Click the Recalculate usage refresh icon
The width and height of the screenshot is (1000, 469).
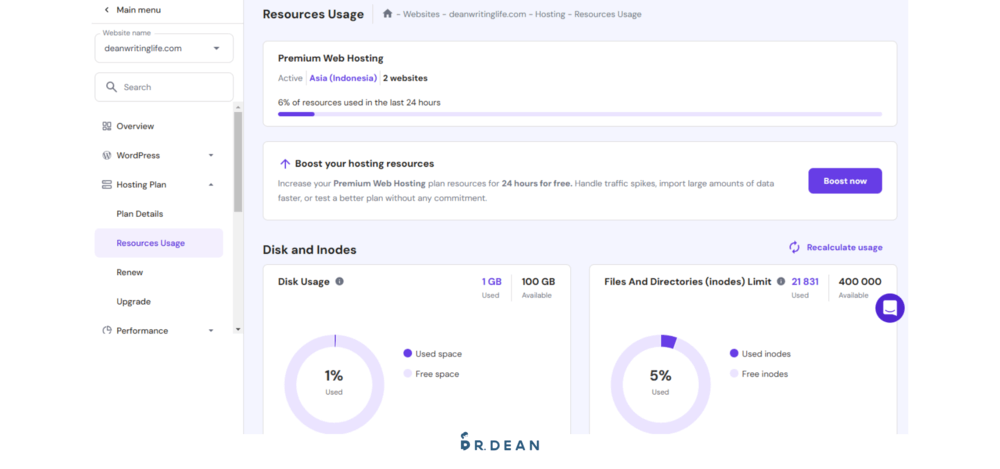coord(794,247)
